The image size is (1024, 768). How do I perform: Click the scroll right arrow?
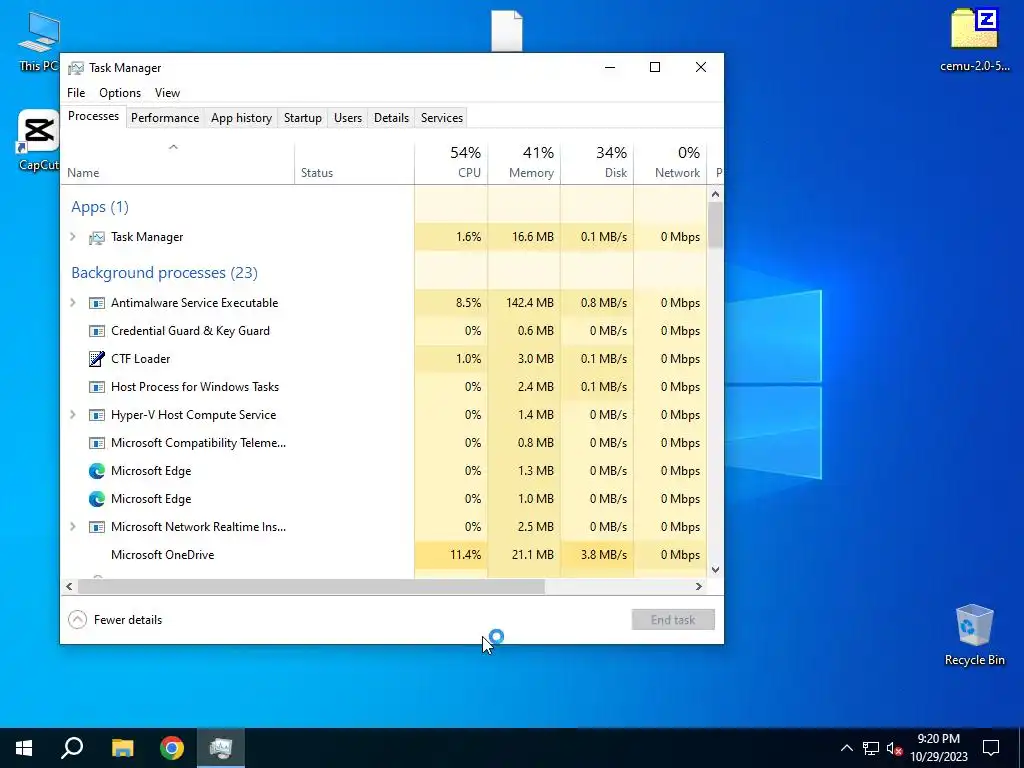699,586
